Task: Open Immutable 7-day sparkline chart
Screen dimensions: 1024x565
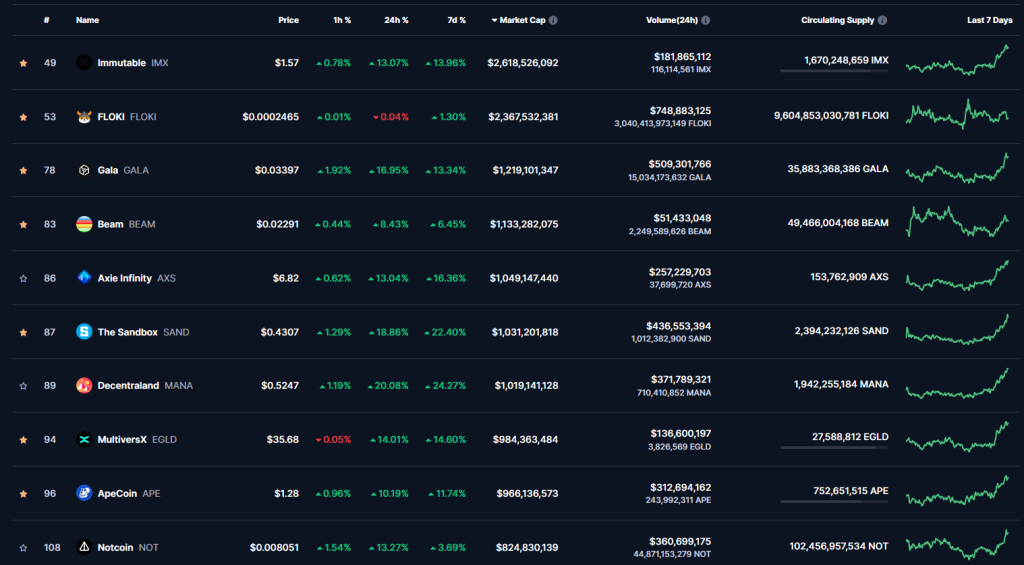Action: coord(957,60)
